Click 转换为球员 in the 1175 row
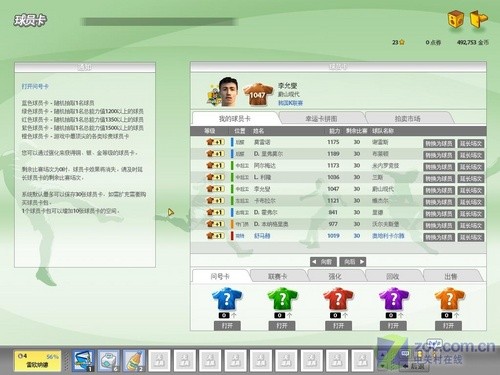500x375 pixels. tap(439, 144)
